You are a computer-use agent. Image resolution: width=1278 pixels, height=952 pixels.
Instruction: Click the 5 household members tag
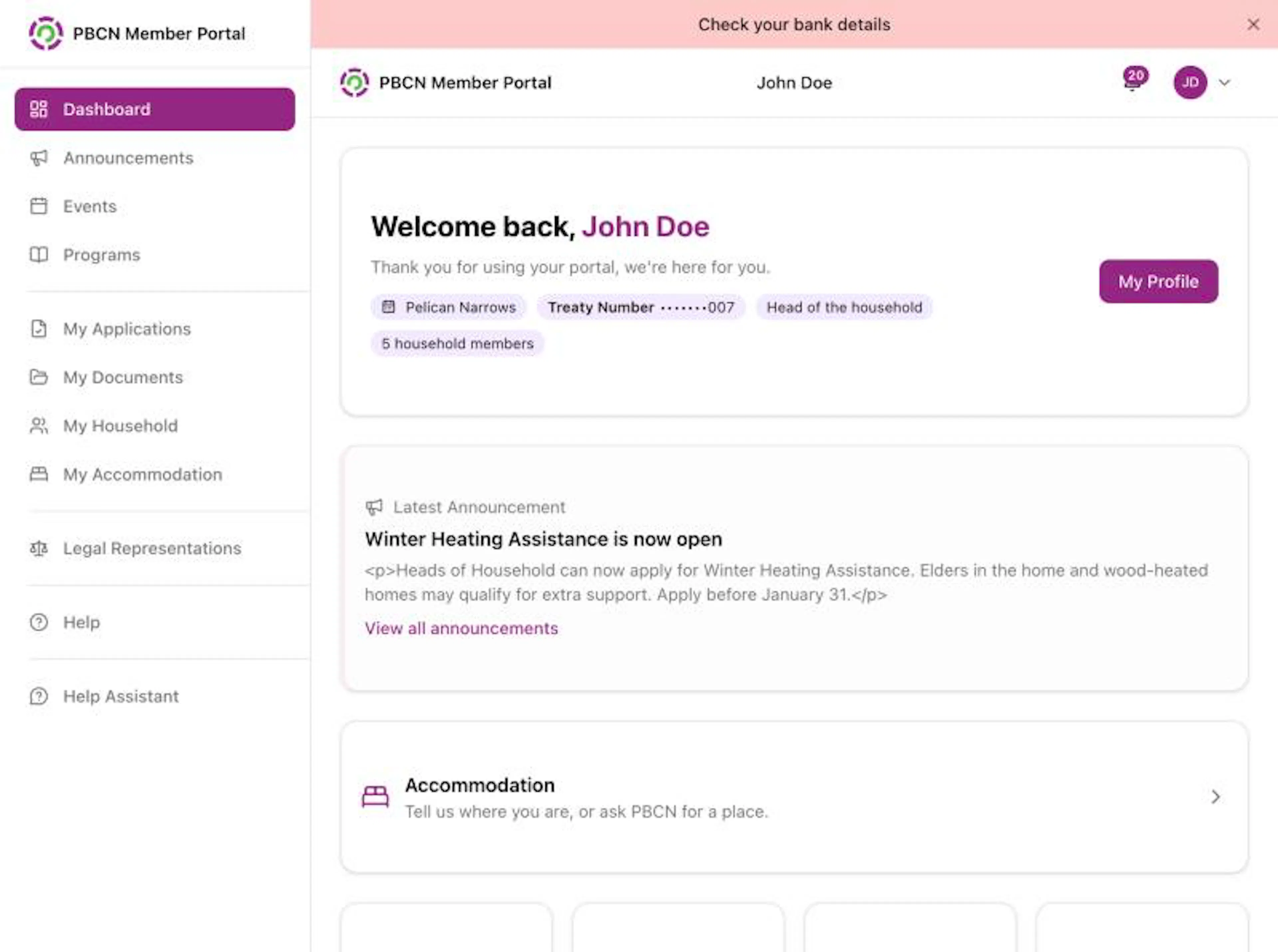coord(457,343)
